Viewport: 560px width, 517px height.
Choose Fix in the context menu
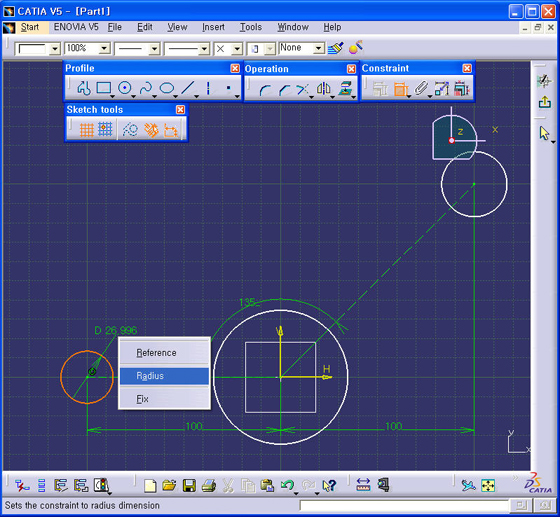click(x=164, y=399)
